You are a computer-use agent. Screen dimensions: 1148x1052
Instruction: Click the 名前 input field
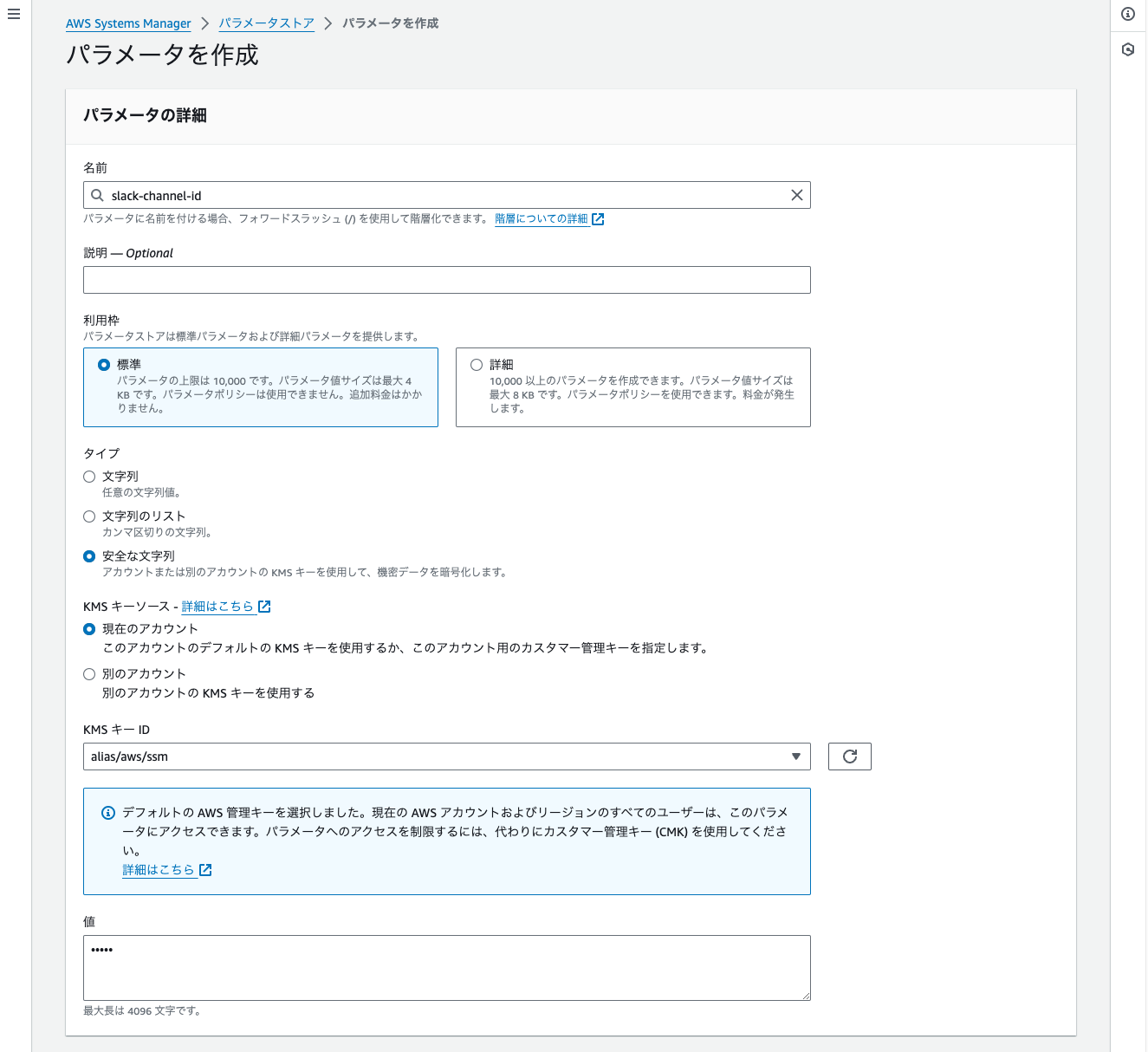(x=447, y=196)
